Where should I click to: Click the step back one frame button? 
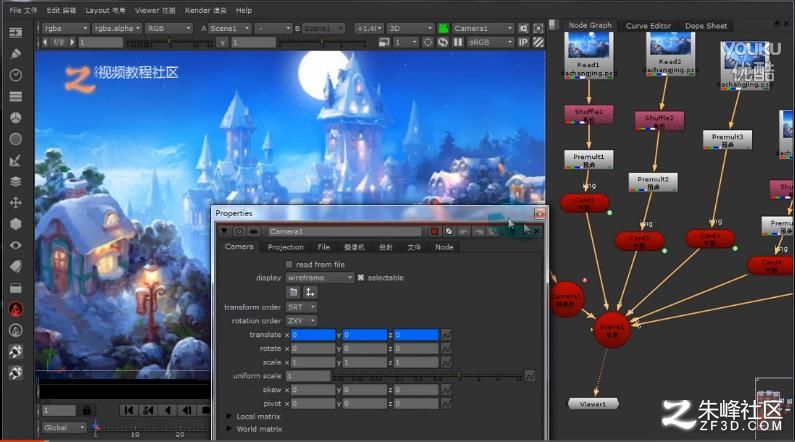click(x=186, y=410)
